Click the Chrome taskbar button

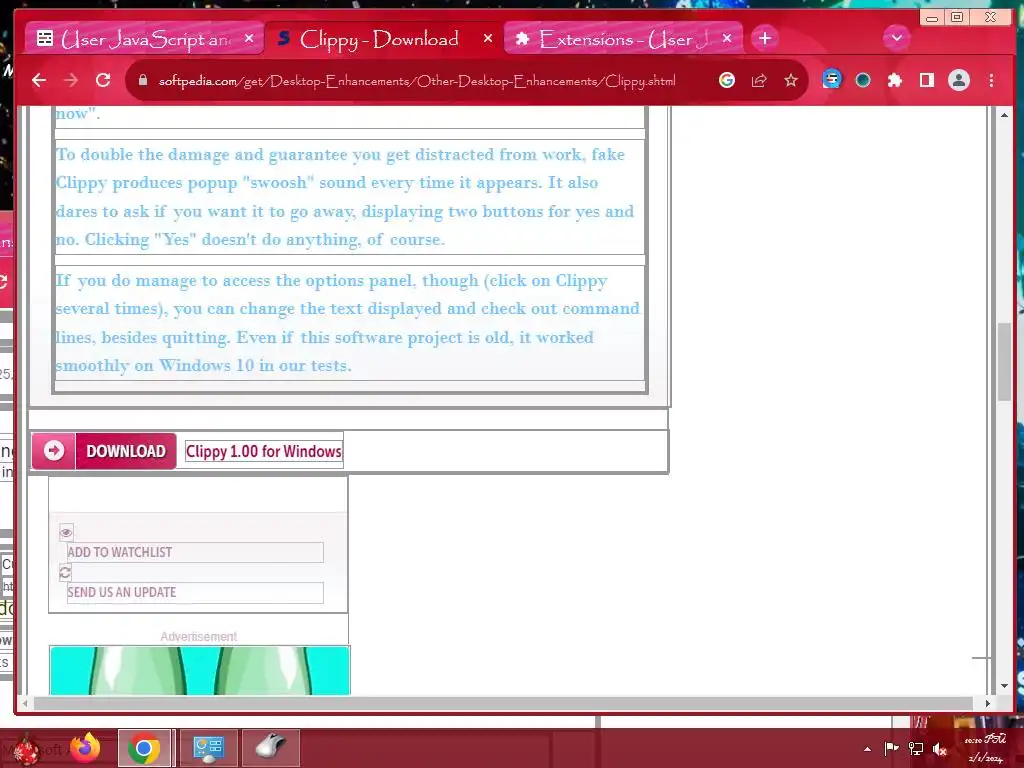144,748
